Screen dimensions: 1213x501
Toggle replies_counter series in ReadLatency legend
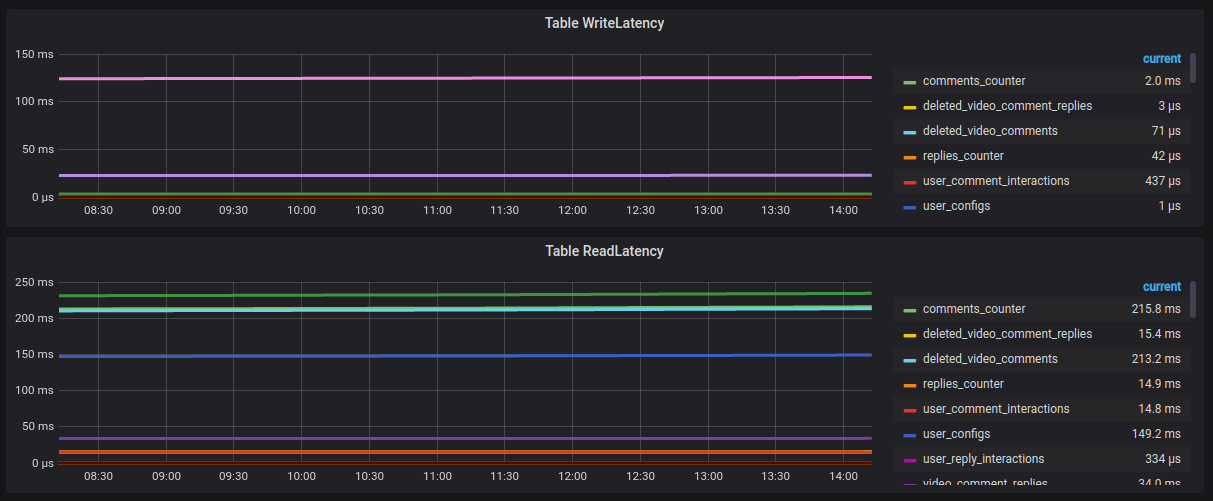963,384
